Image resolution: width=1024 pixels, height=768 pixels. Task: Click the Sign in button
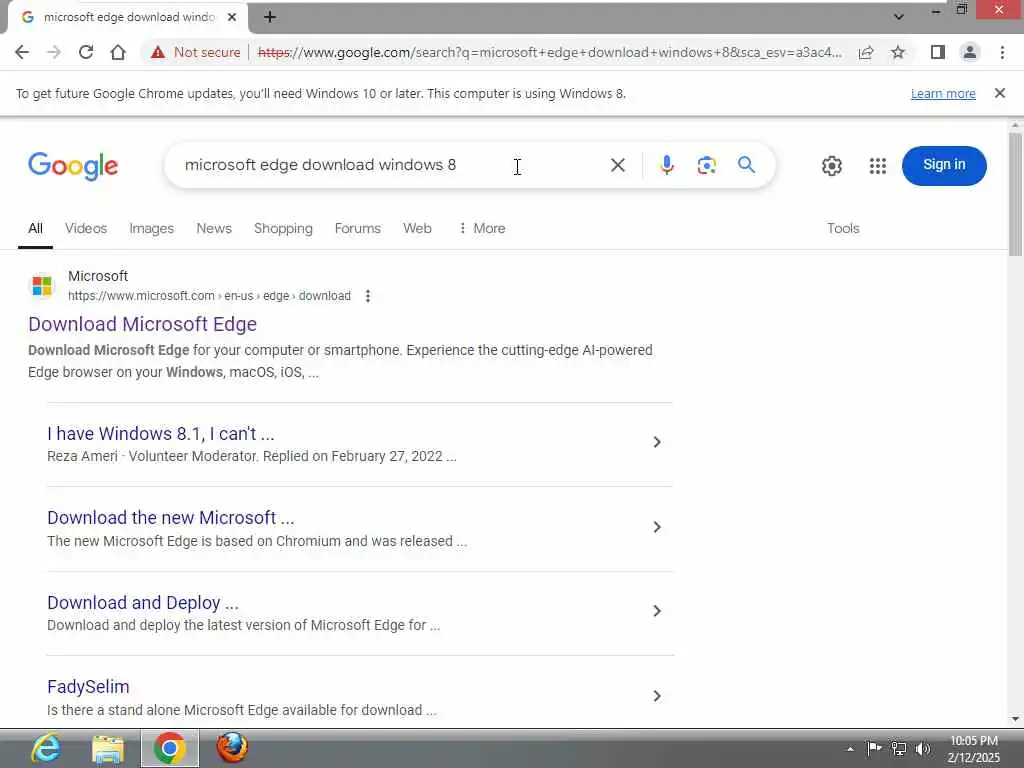(x=944, y=165)
